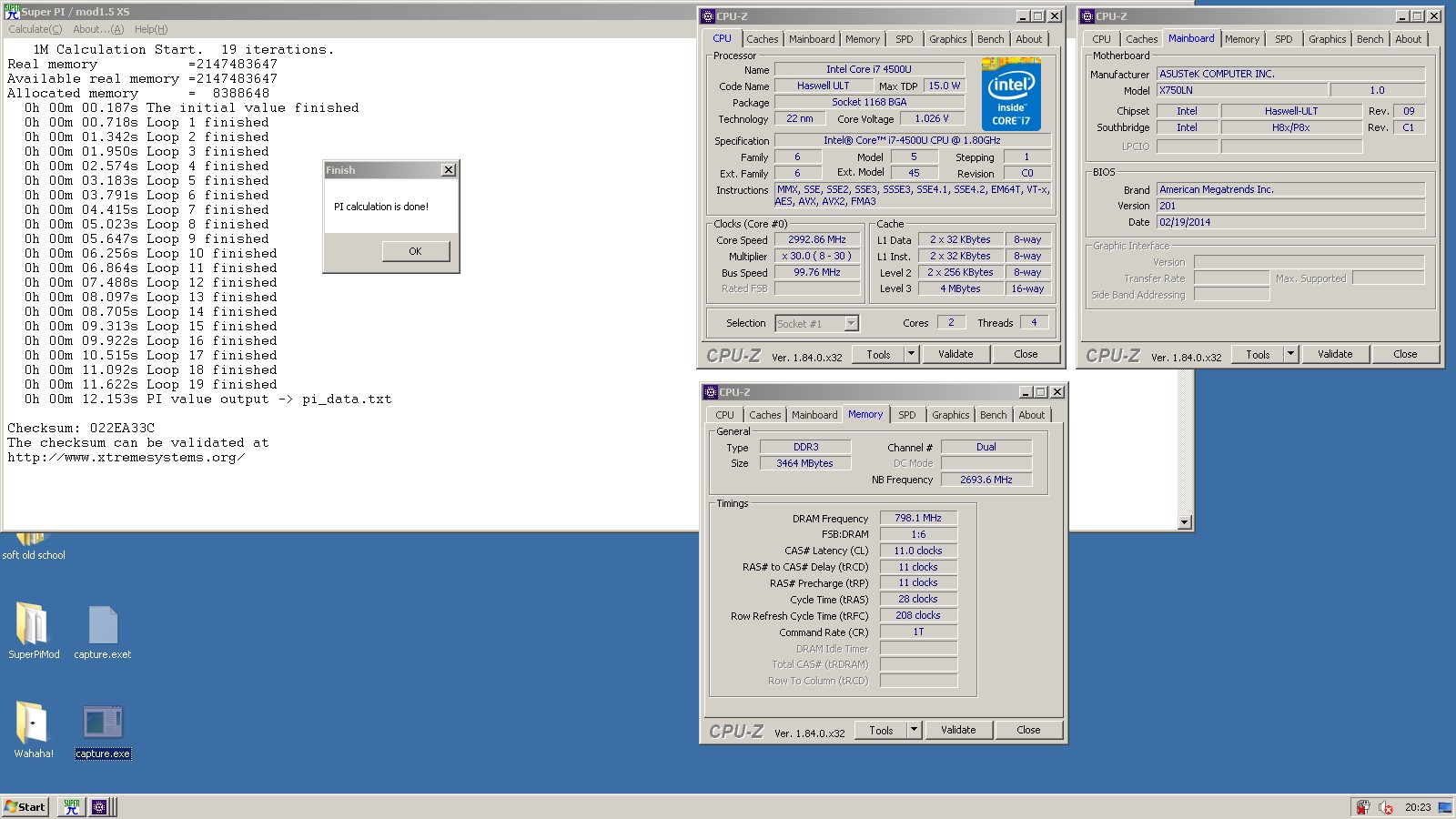Open About tab in Mainboard window
This screenshot has height=819, width=1456.
coord(1408,39)
